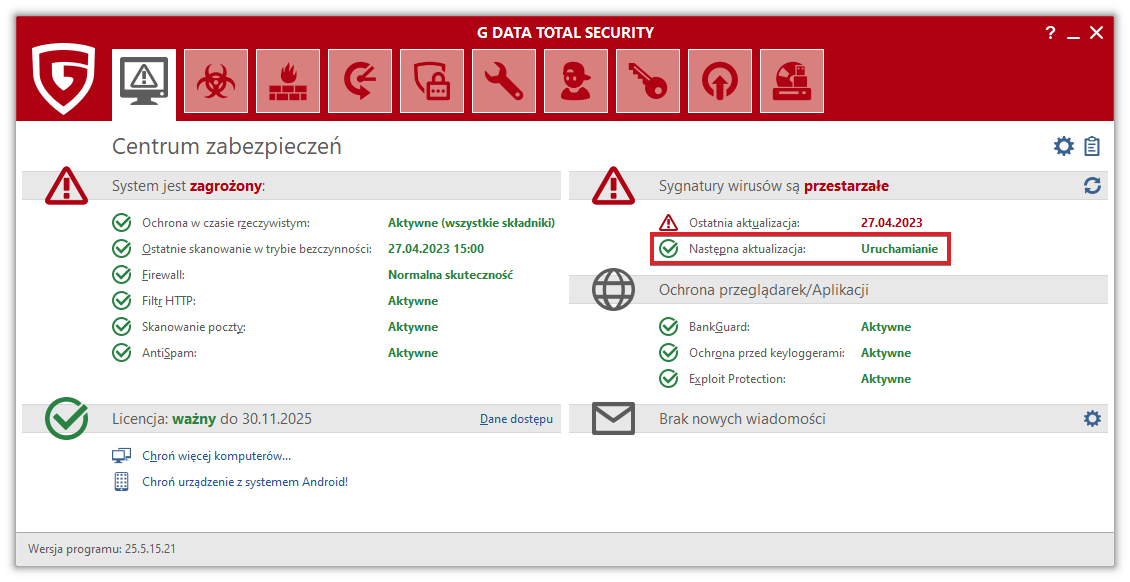
Task: Close the G DATA Total Security window
Action: click(1096, 33)
